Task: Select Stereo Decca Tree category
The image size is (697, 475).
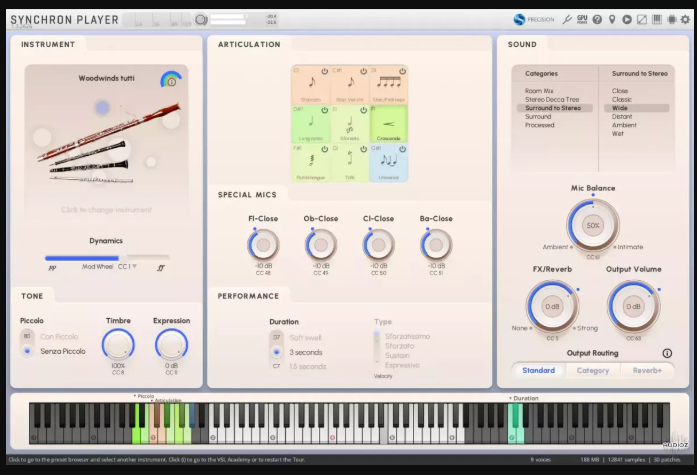Action: [x=552, y=100]
